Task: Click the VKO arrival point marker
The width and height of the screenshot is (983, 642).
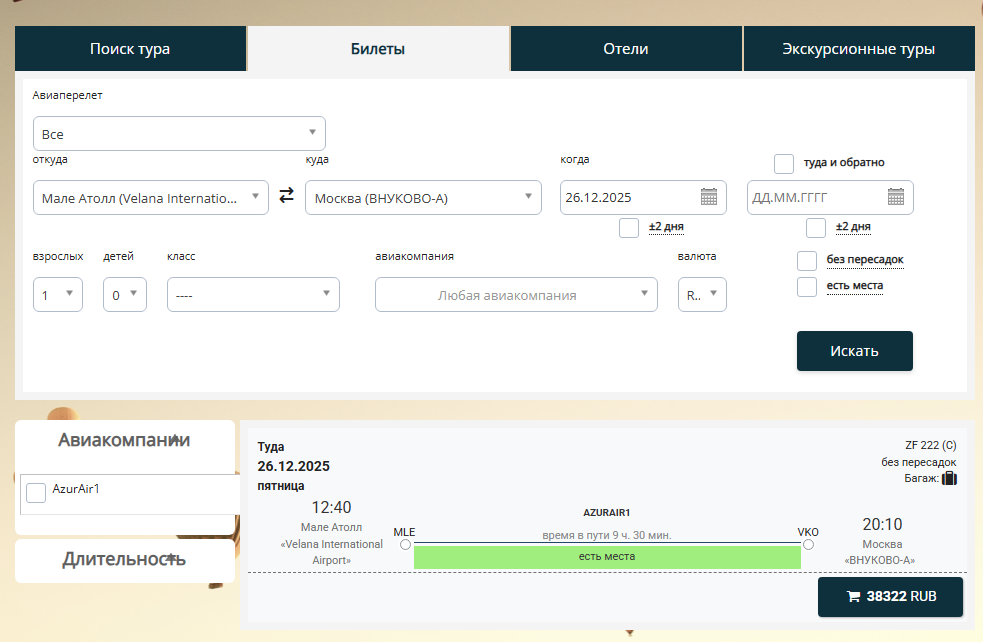Action: (x=808, y=545)
